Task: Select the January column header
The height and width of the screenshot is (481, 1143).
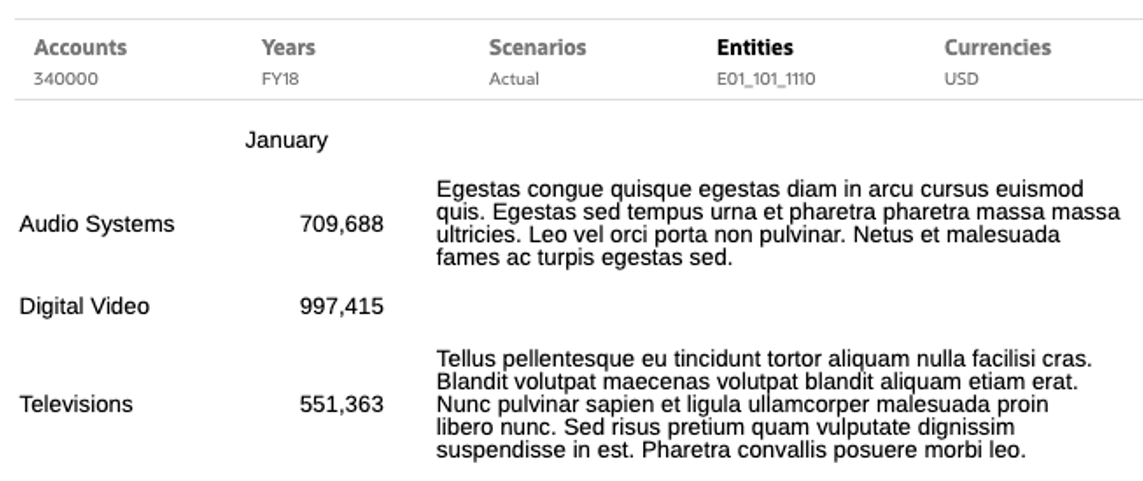Action: coord(286,141)
